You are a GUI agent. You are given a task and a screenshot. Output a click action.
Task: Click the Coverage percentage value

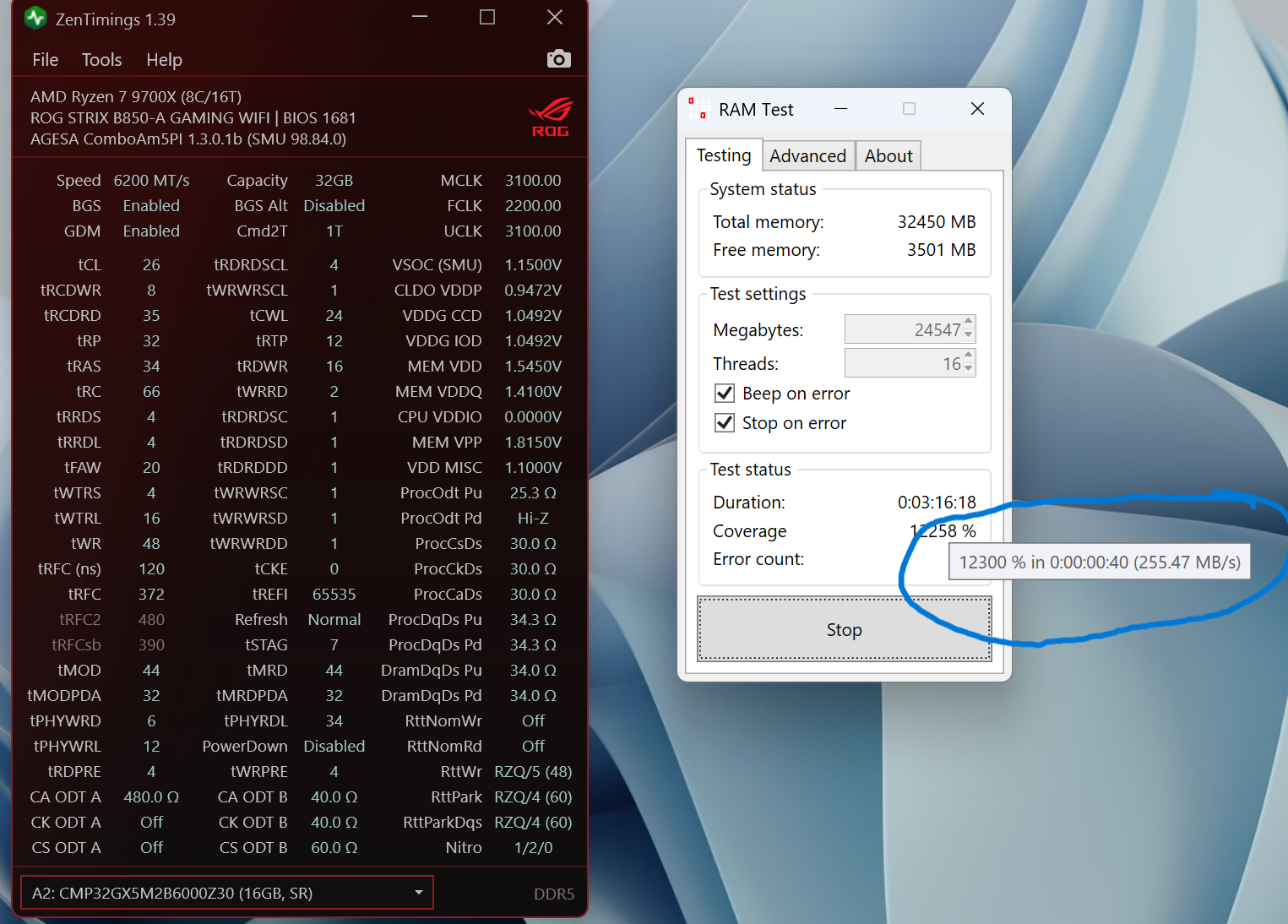[943, 531]
